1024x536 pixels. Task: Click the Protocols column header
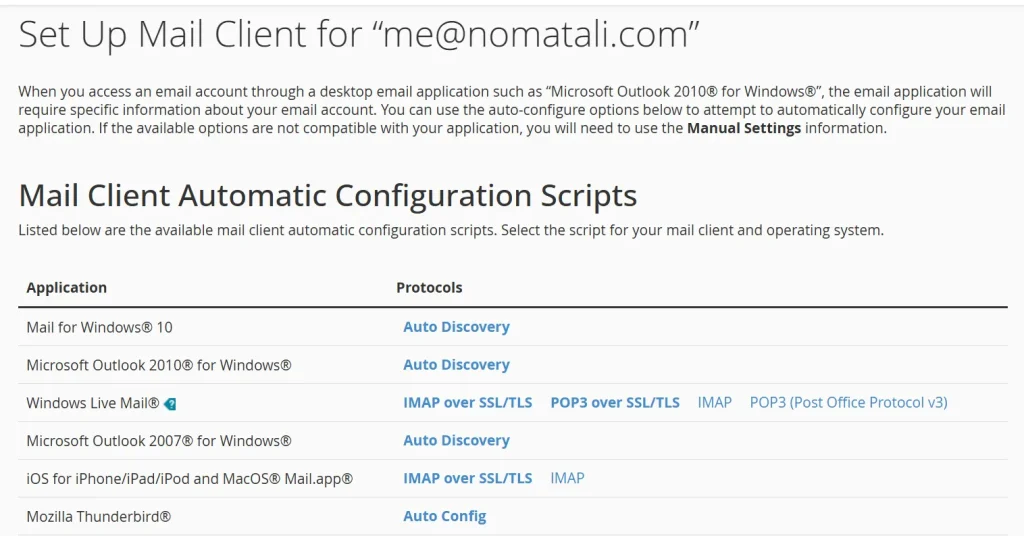pyautogui.click(x=429, y=288)
